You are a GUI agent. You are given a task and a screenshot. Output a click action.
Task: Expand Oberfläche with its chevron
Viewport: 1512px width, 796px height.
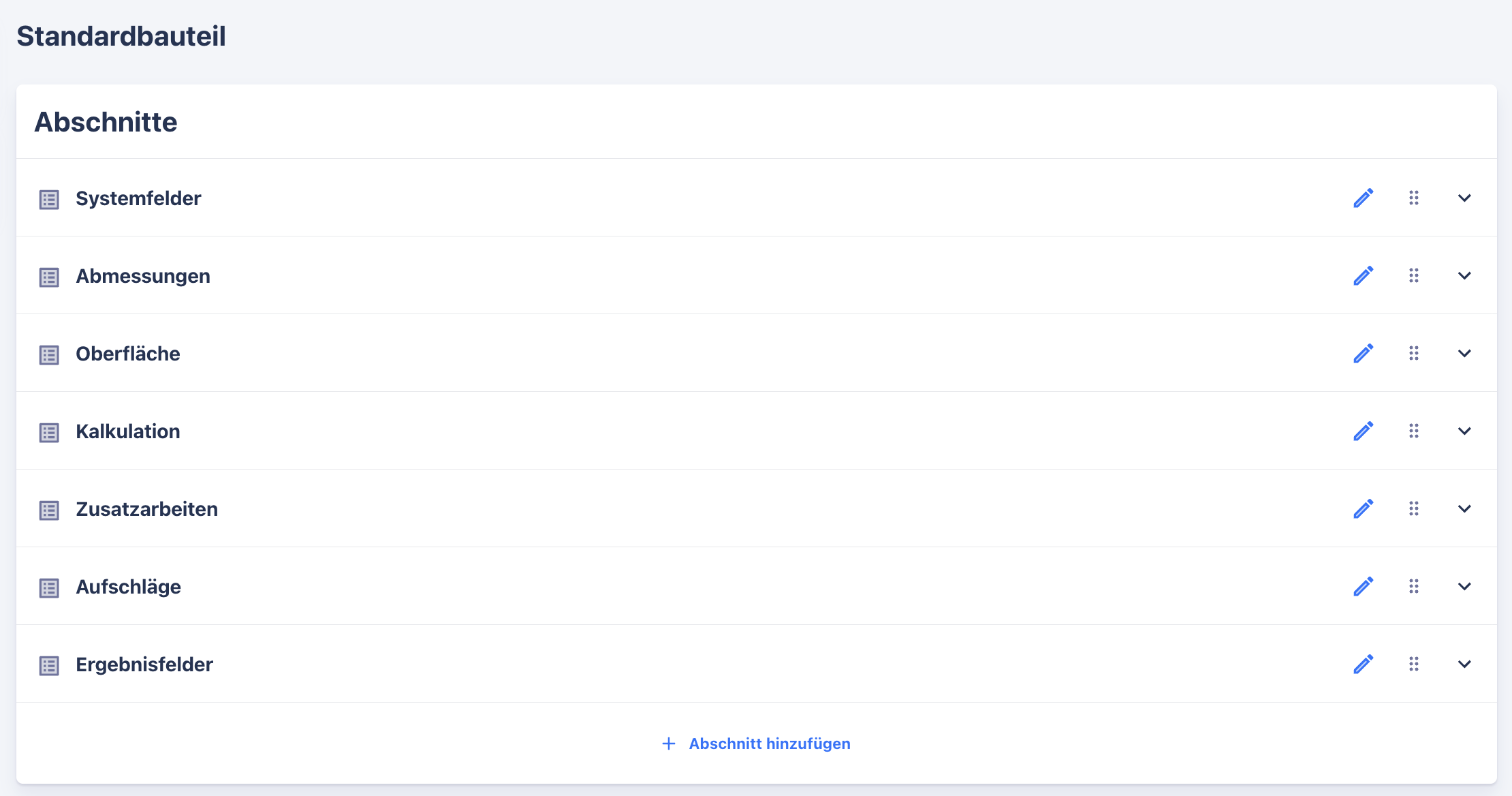click(x=1464, y=354)
